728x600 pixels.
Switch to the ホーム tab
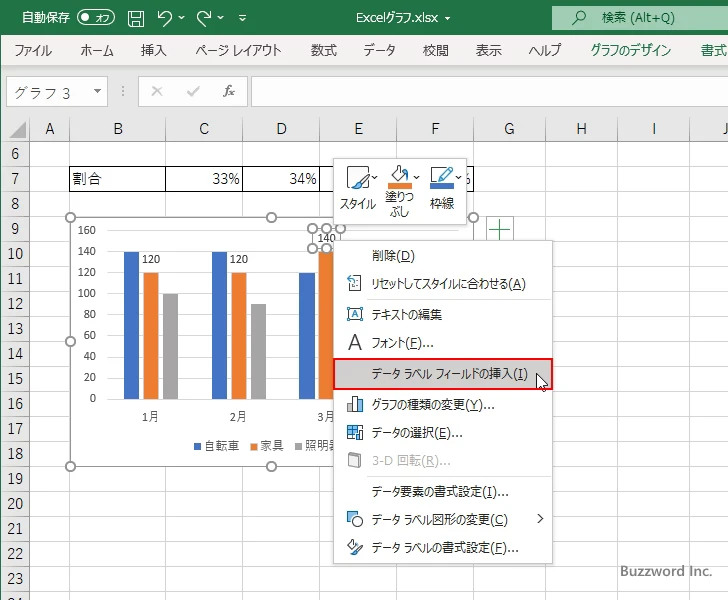(x=97, y=50)
